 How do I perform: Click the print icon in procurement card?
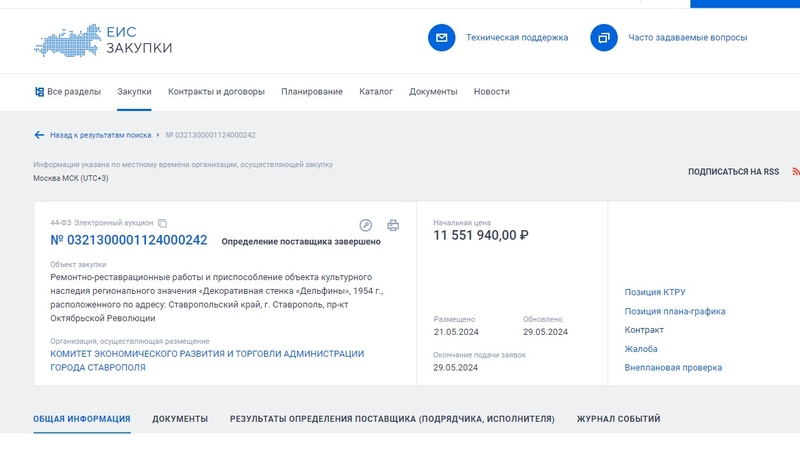click(x=393, y=225)
